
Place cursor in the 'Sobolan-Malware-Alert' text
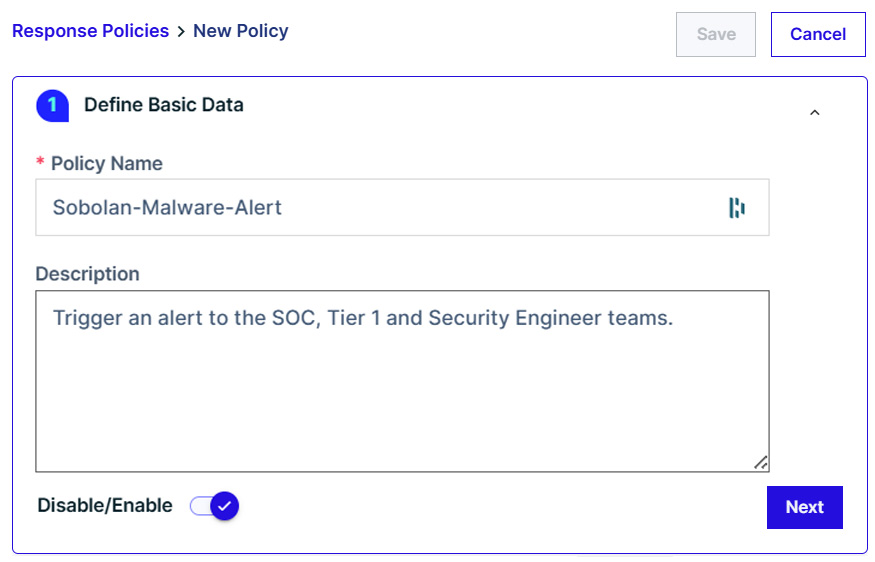coord(167,208)
